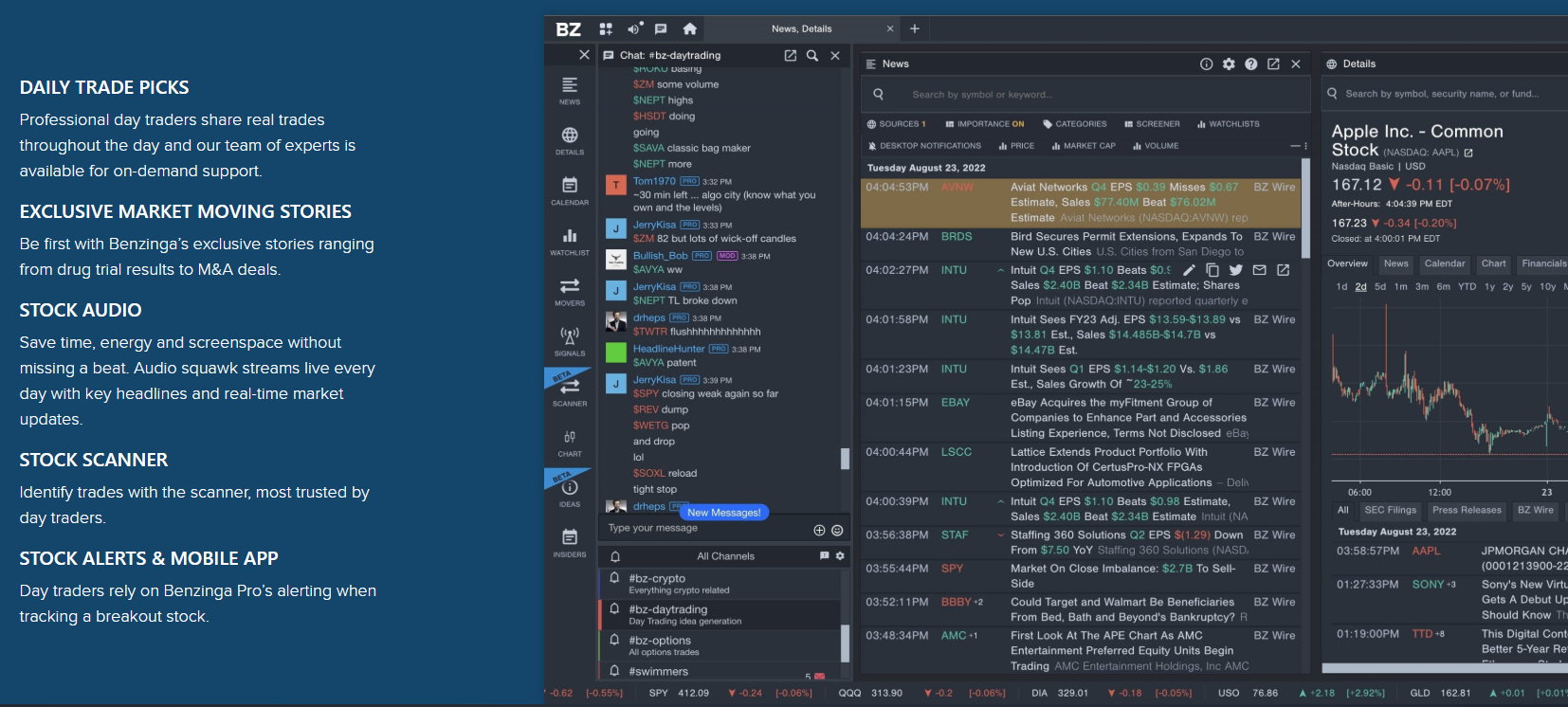This screenshot has height=707, width=1568.
Task: Toggle notifications bell for #swimmers
Action: 614,671
